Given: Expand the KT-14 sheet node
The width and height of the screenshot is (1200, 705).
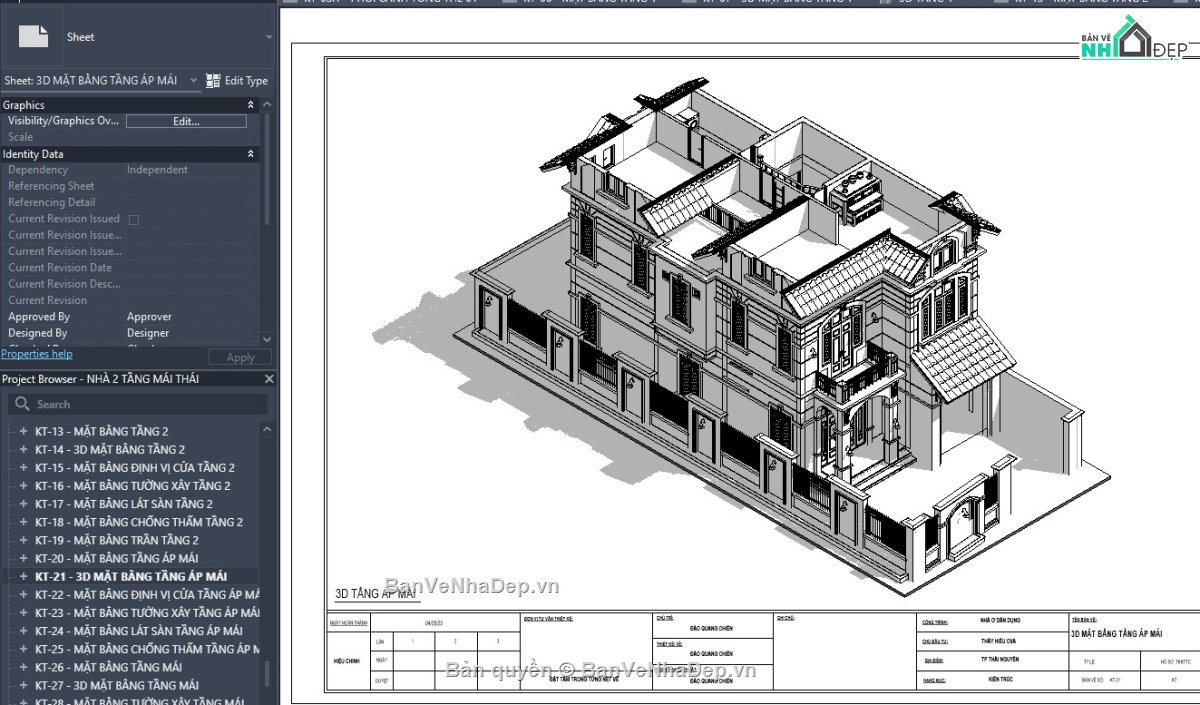Looking at the screenshot, I should (x=24, y=450).
